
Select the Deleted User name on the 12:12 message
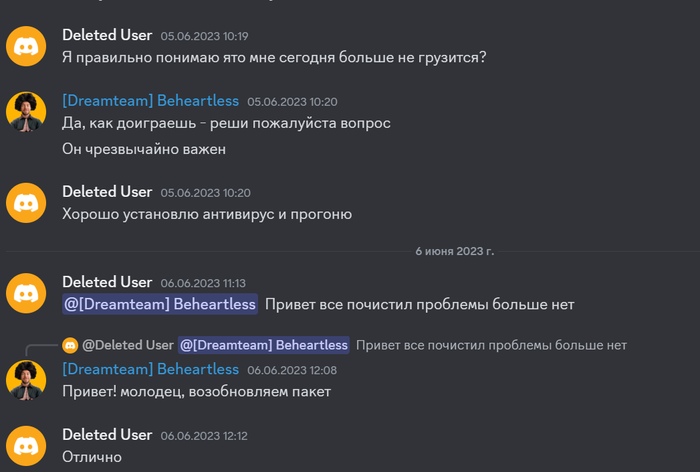tap(107, 434)
